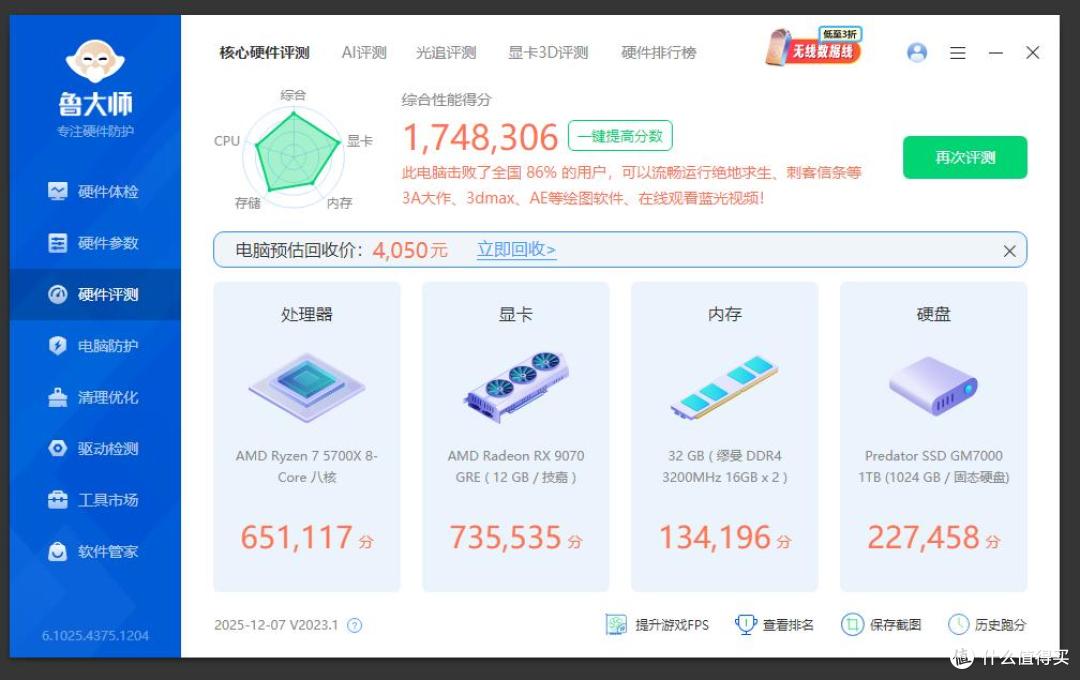This screenshot has height=680, width=1080.
Task: Open 工具市场 in the sidebar
Action: point(94,500)
